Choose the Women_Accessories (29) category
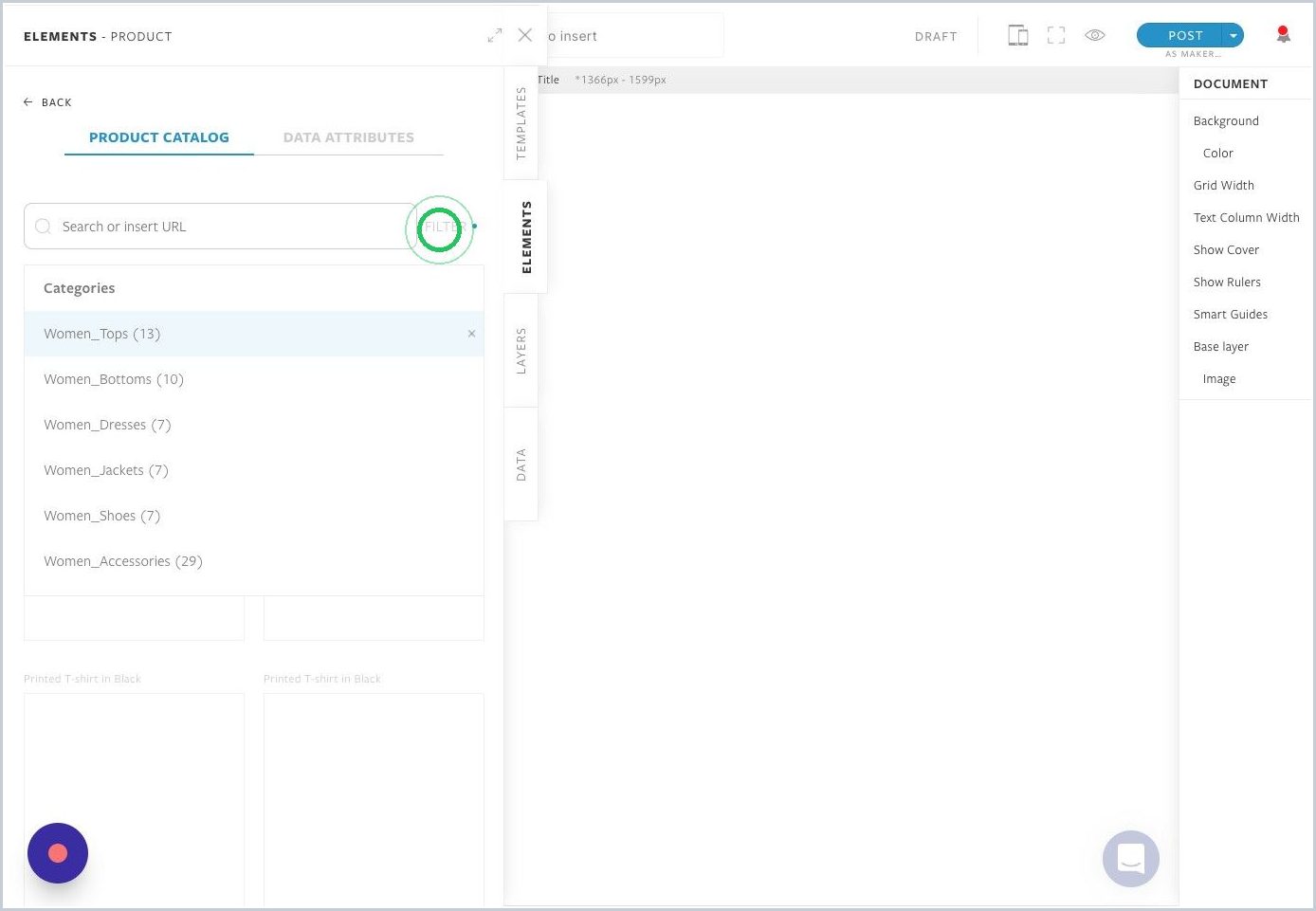Viewport: 1316px width, 911px height. [254, 561]
